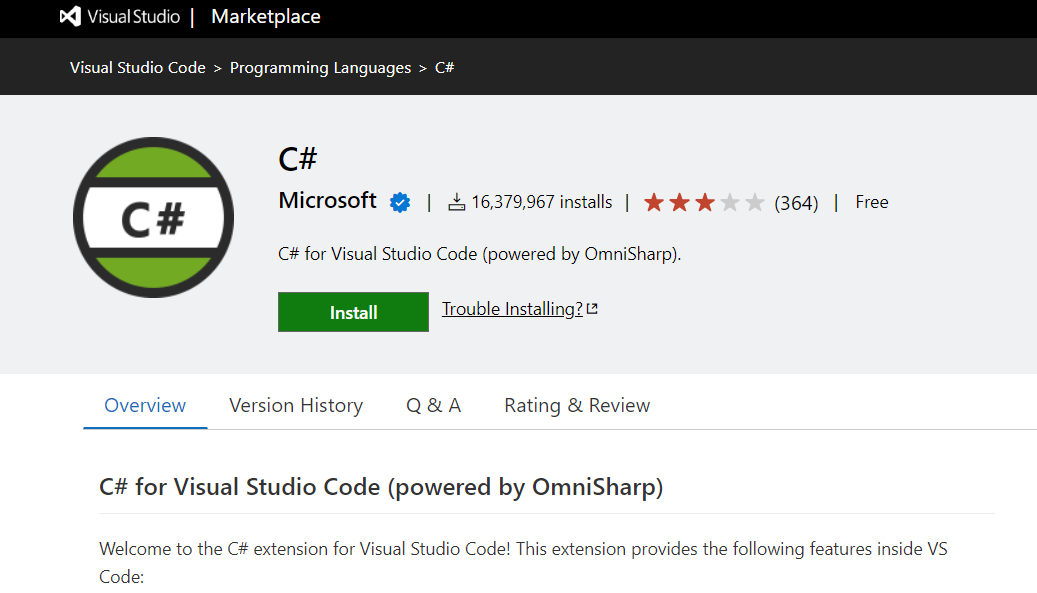Screen dimensions: 1037x593
Task: Open the Programming Languages breadcrumb link
Action: [320, 68]
